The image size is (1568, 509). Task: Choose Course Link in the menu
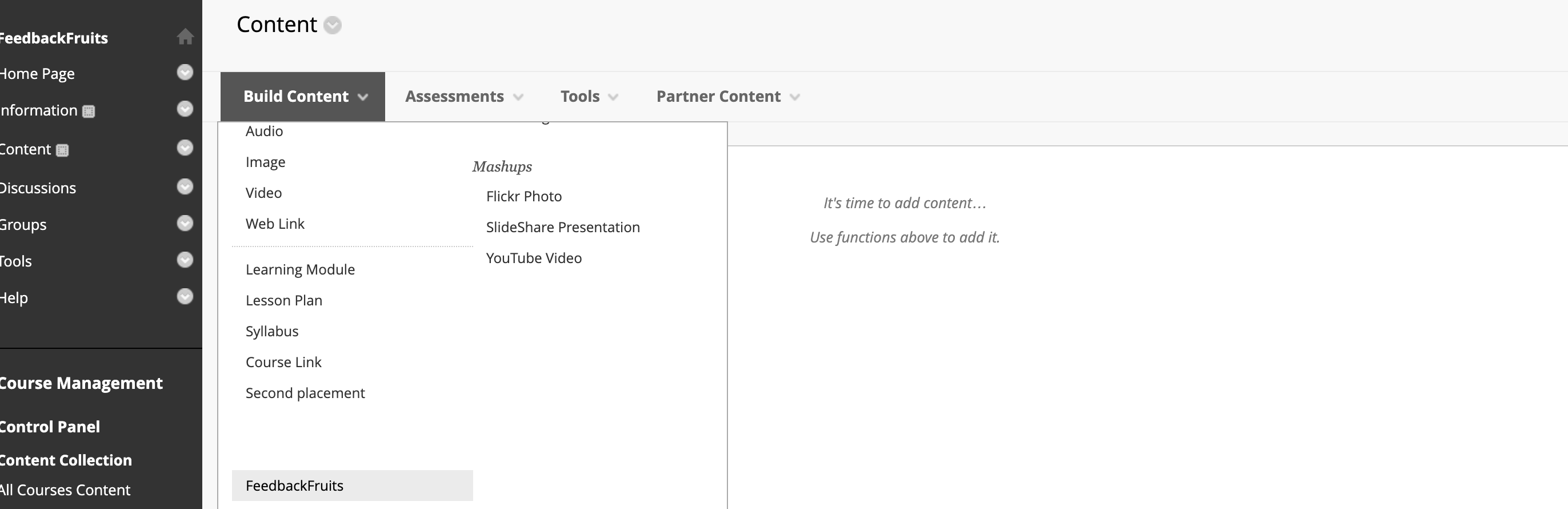(283, 362)
